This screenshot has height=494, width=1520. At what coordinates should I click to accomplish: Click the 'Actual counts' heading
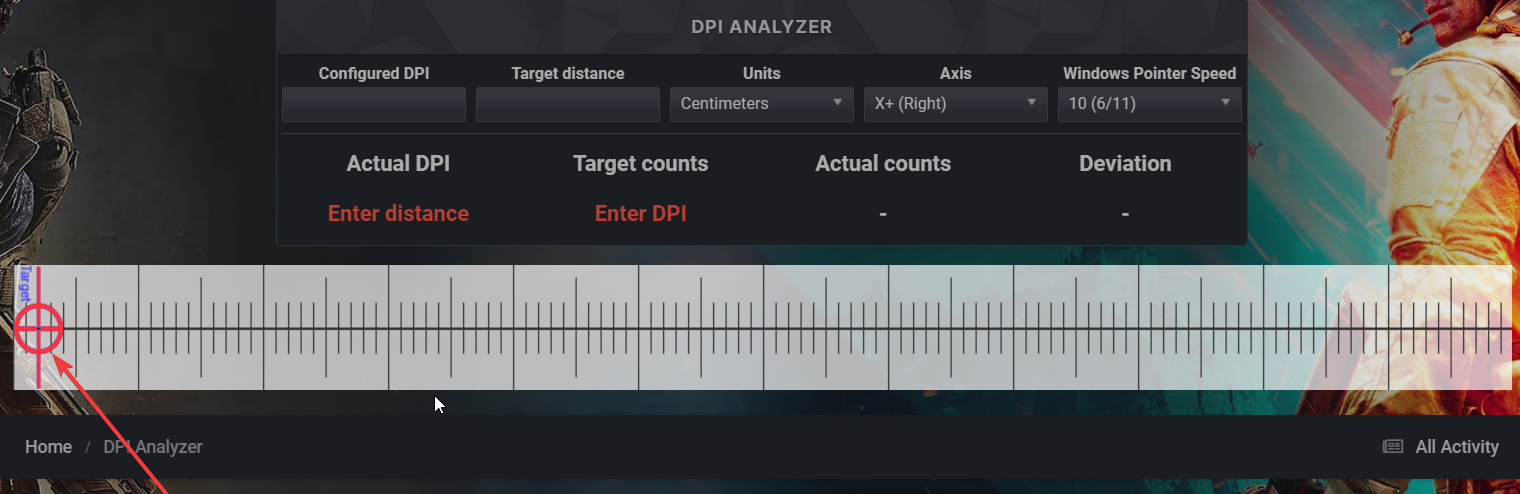pos(883,164)
